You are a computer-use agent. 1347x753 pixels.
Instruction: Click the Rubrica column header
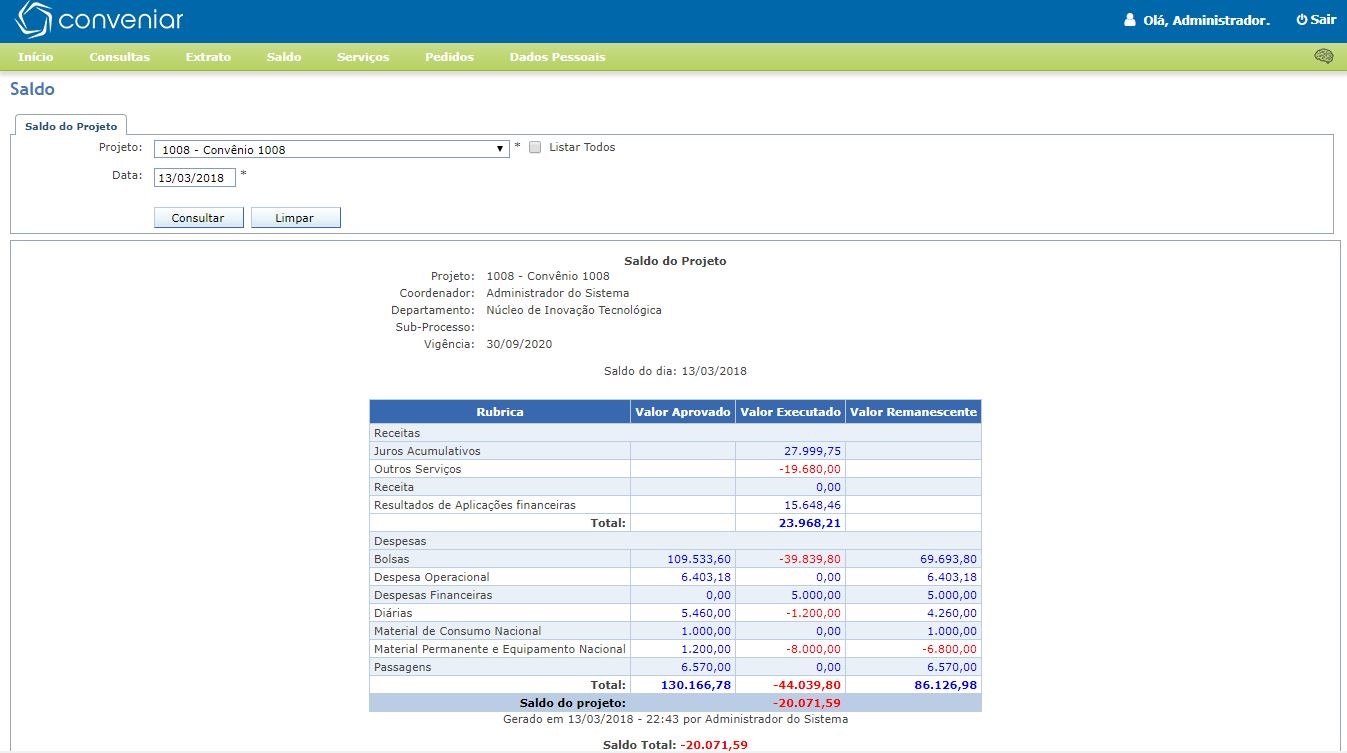500,412
